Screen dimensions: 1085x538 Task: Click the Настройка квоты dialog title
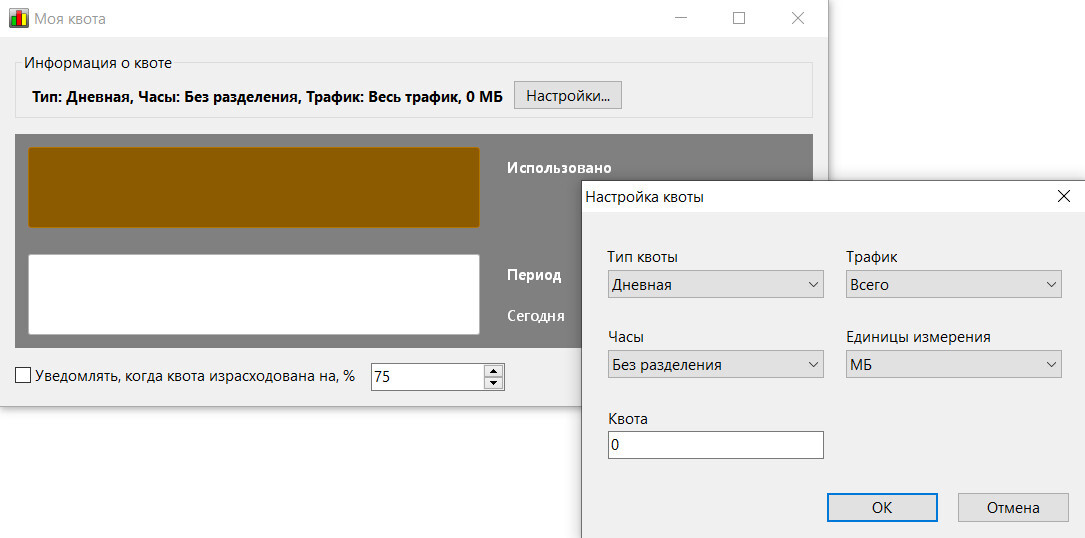[644, 197]
